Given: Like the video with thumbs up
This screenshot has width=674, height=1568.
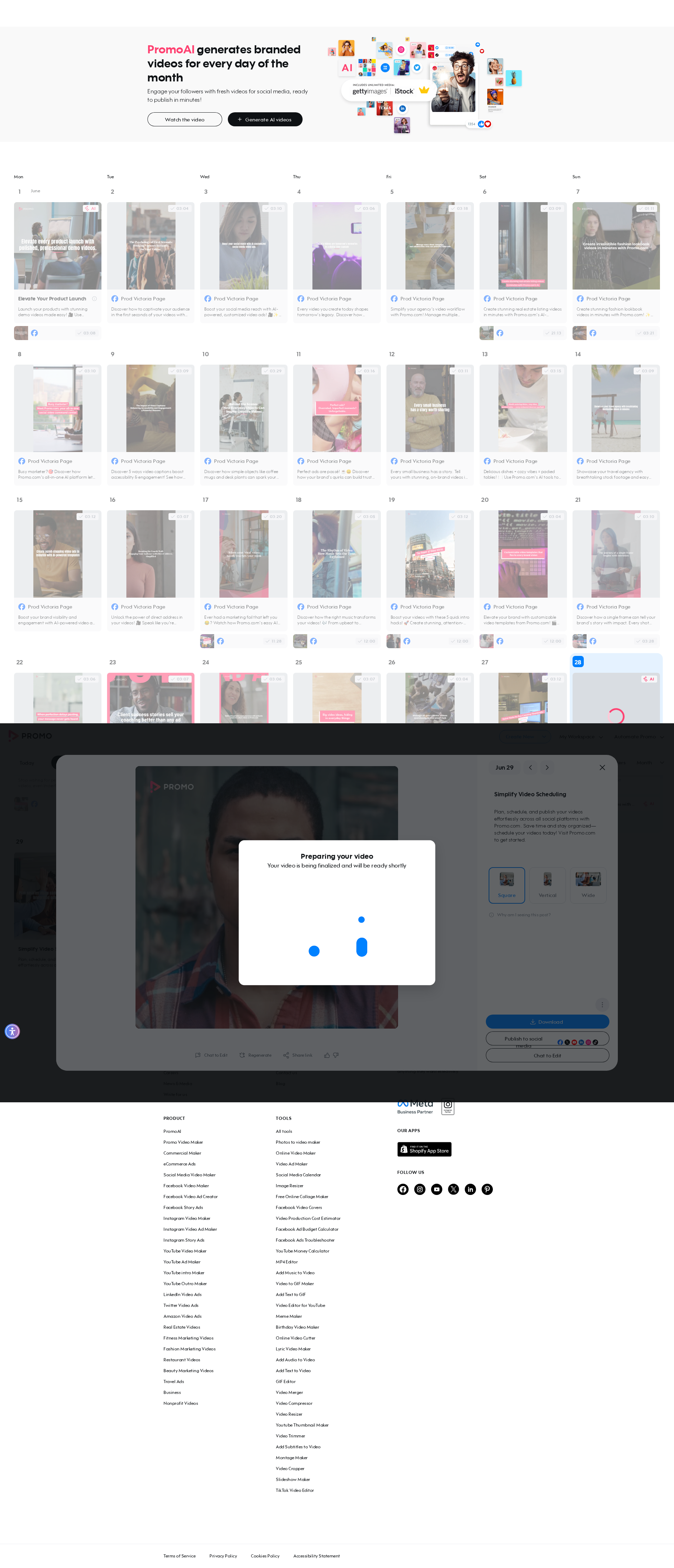Looking at the screenshot, I should tap(327, 1055).
